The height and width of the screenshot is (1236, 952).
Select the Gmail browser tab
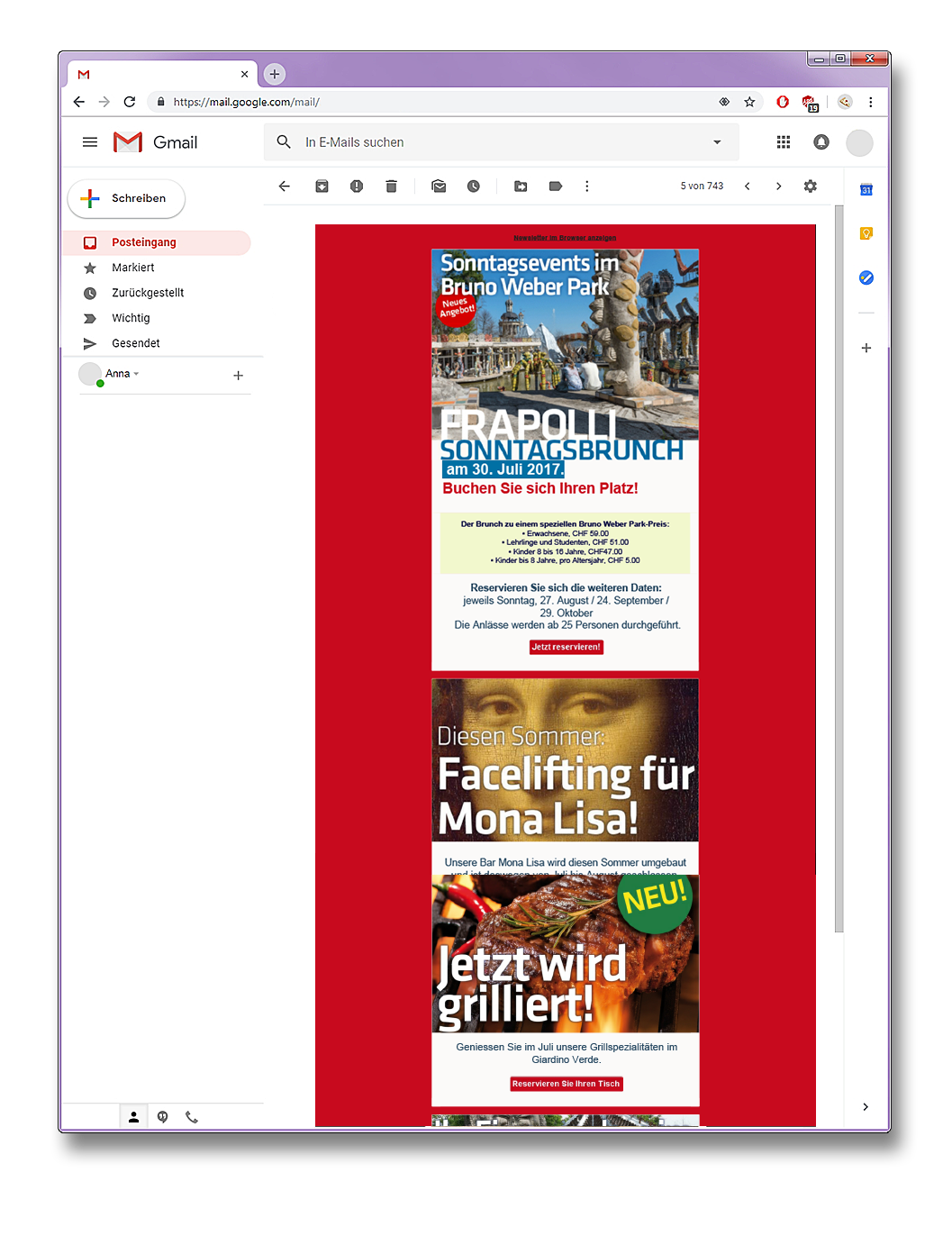tap(160, 74)
